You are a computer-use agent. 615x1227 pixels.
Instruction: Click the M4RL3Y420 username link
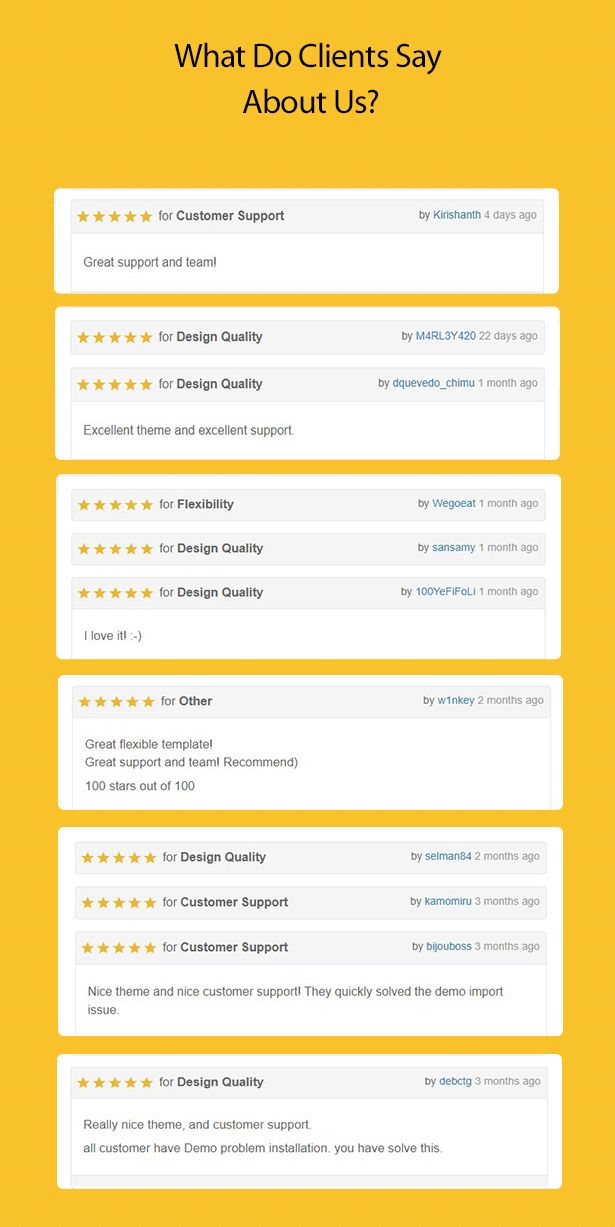(x=446, y=336)
